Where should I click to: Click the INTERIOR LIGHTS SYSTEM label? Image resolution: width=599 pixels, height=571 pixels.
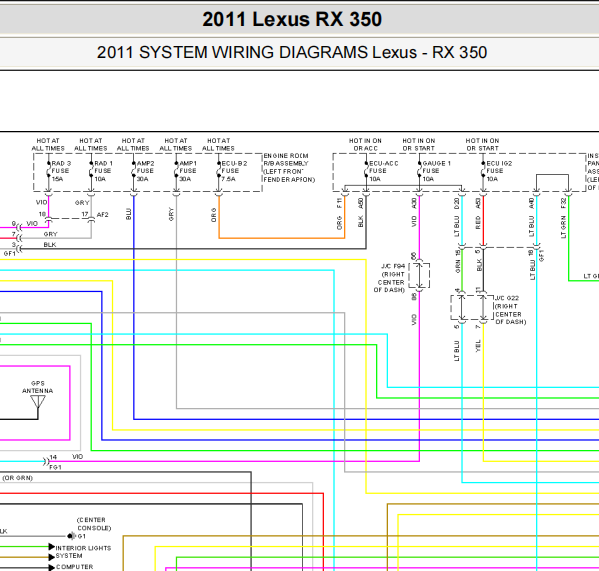click(83, 552)
